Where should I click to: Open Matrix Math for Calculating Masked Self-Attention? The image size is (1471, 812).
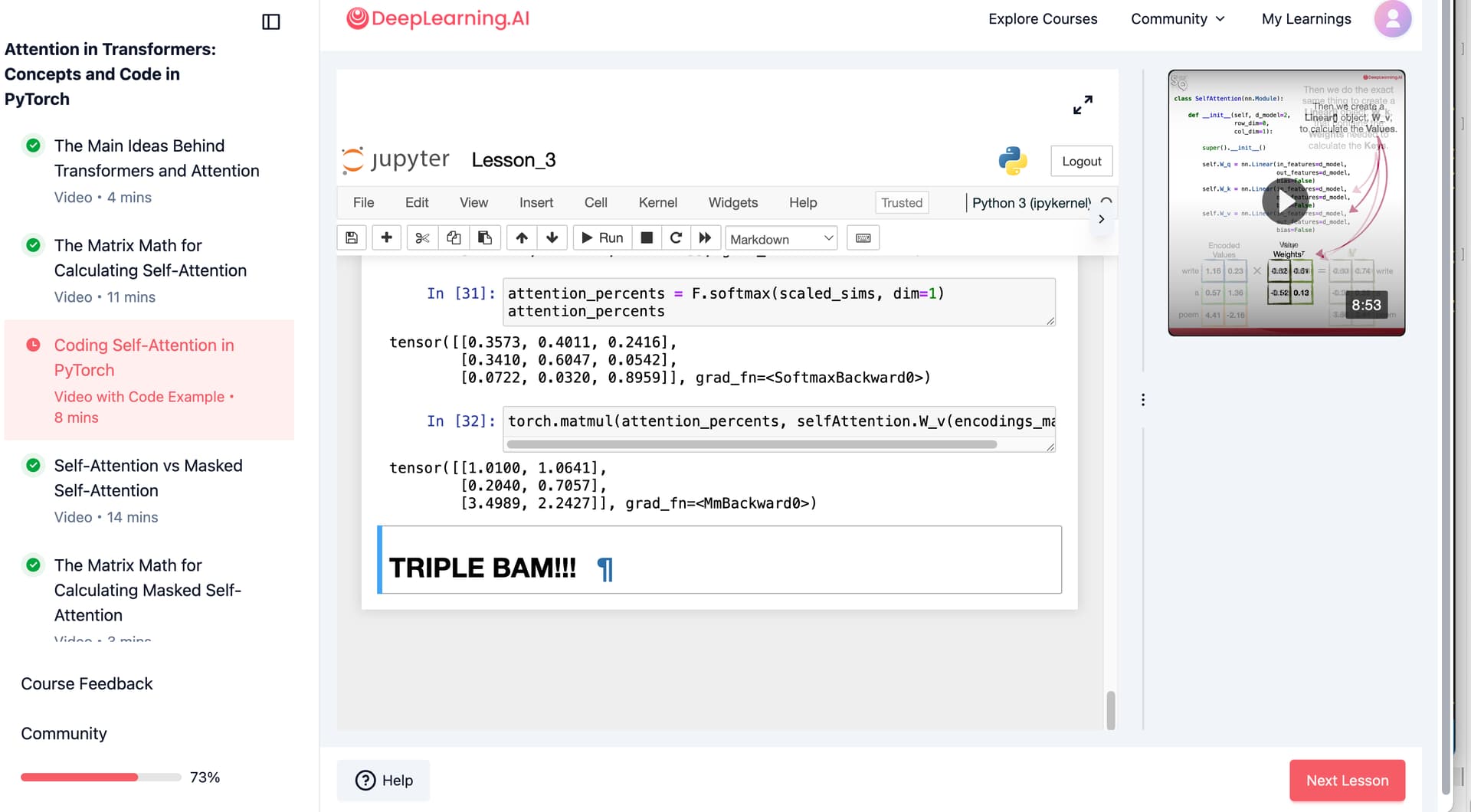(x=148, y=590)
